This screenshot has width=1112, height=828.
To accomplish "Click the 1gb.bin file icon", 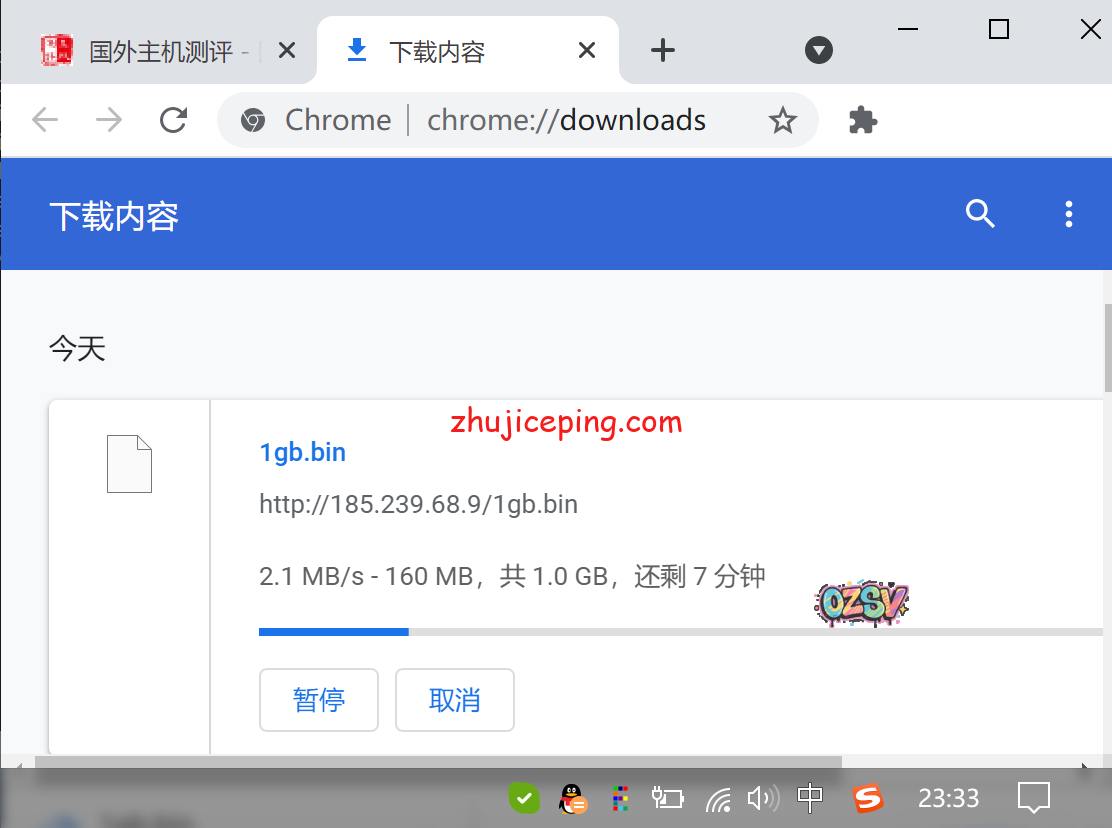I will pos(129,464).
